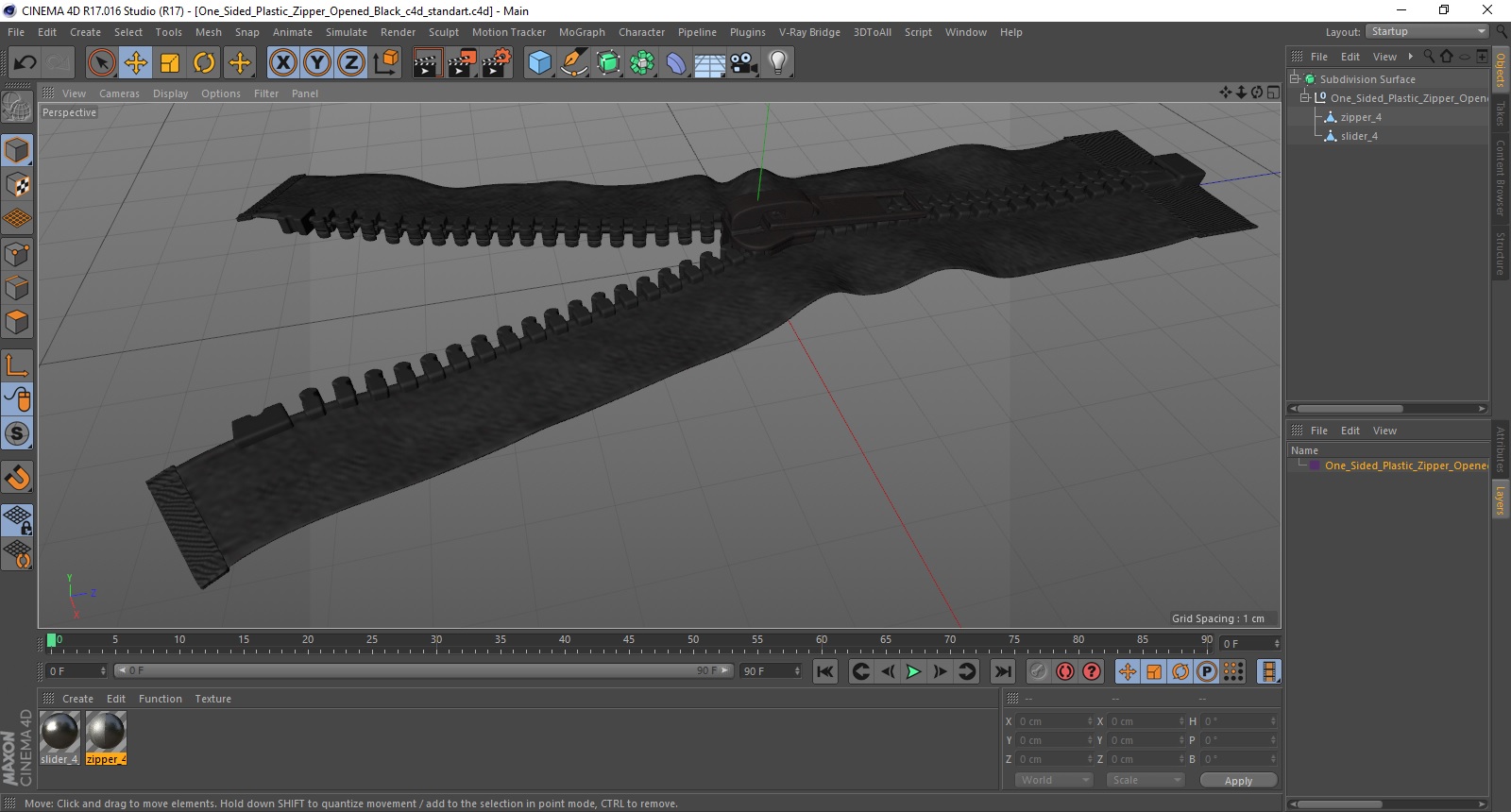The image size is (1511, 812).
Task: Open the MoGraph menu
Action: point(582,32)
